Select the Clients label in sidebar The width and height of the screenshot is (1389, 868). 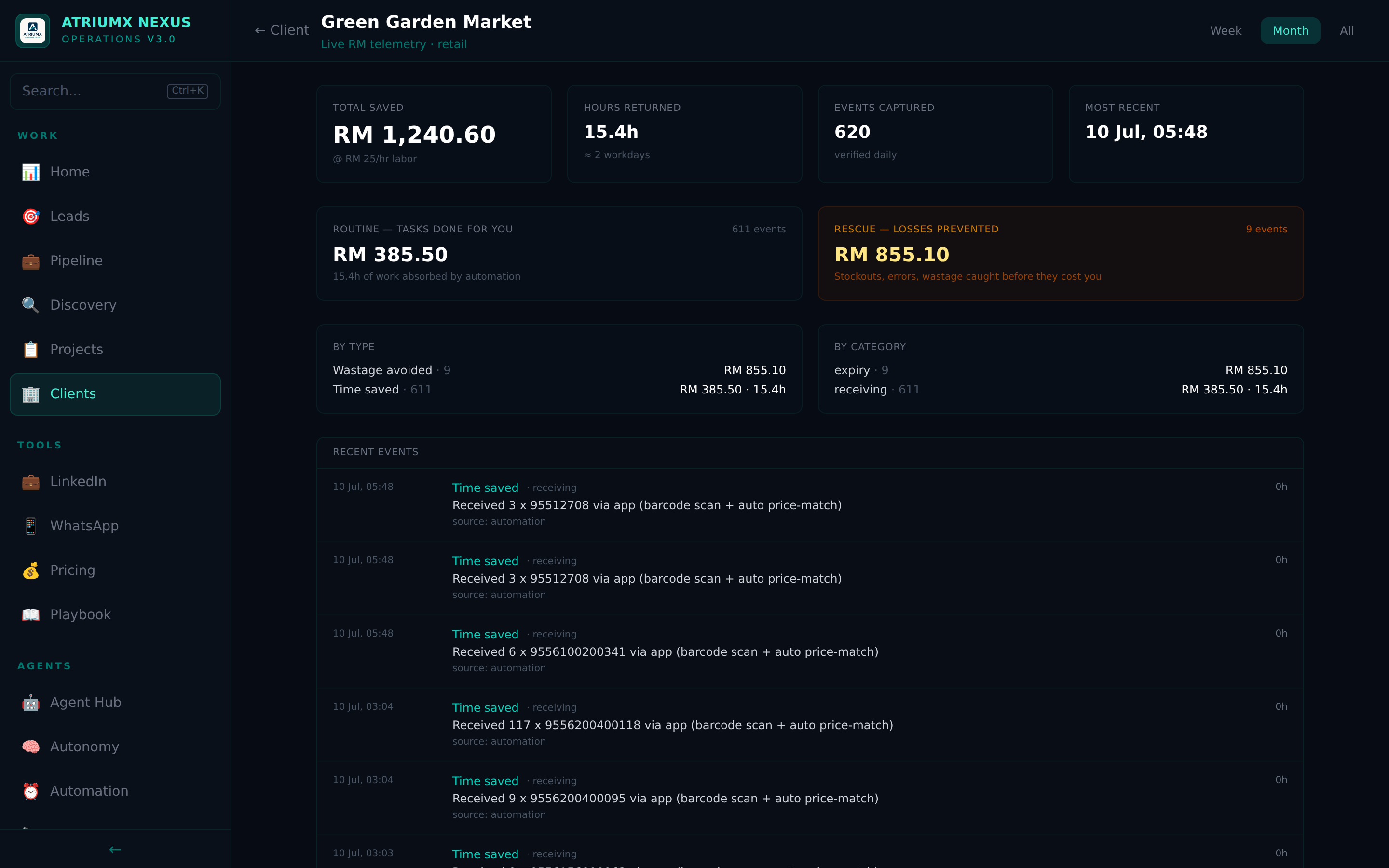coord(73,394)
